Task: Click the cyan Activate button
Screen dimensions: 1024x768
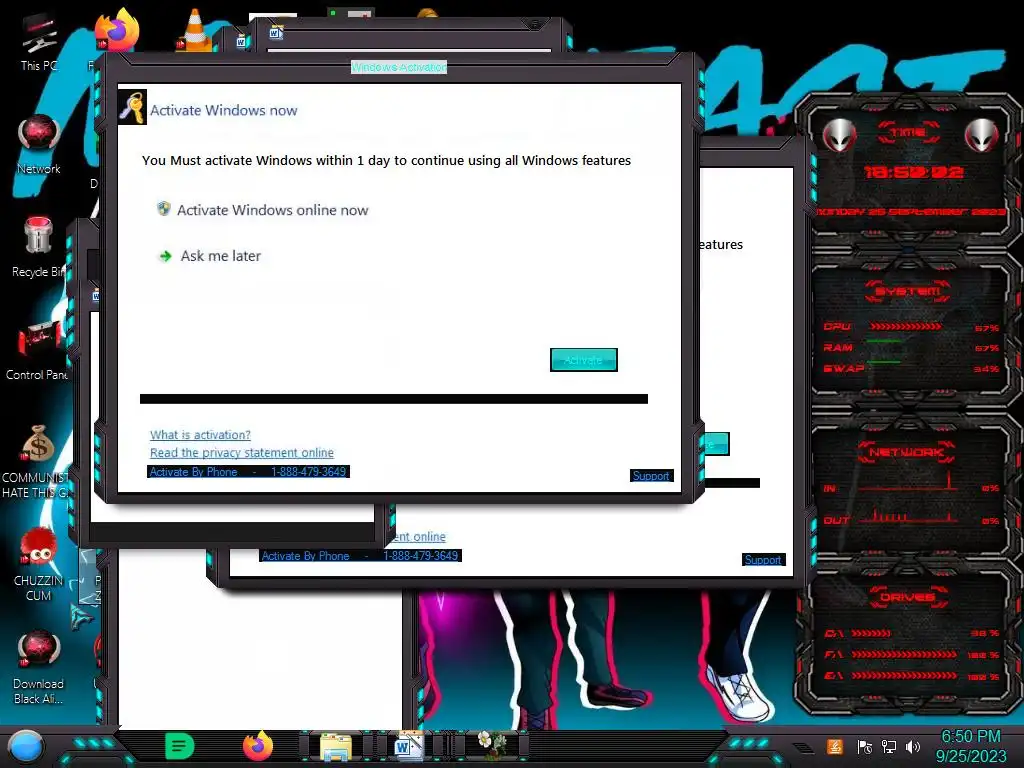Action: point(584,360)
